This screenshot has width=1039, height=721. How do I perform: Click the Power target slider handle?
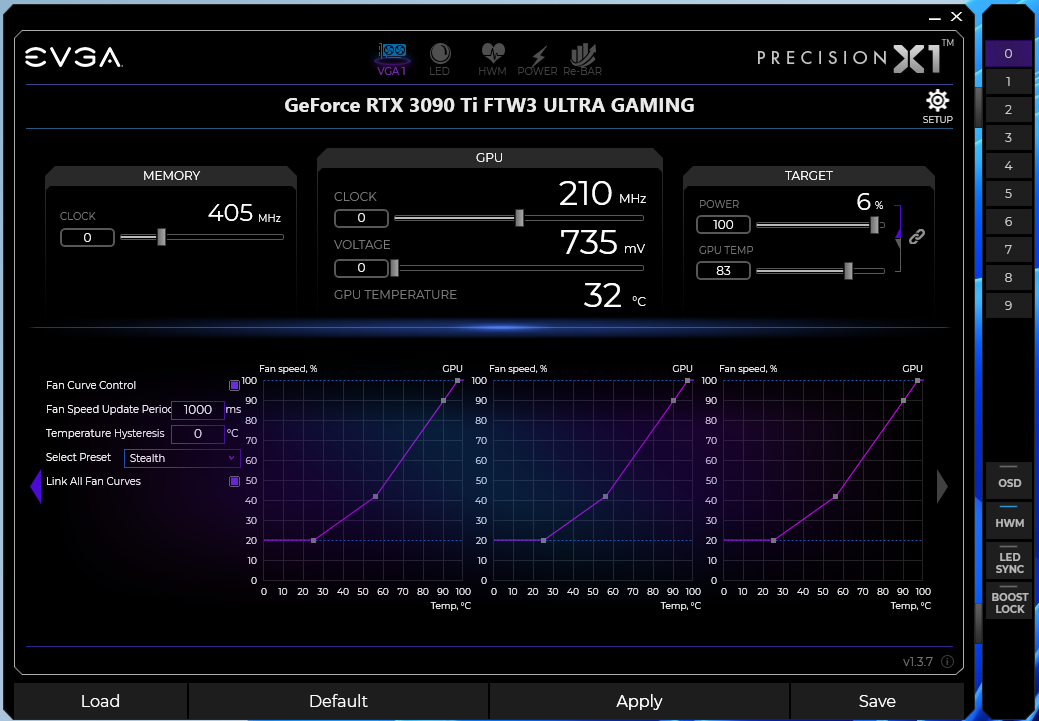(x=875, y=225)
